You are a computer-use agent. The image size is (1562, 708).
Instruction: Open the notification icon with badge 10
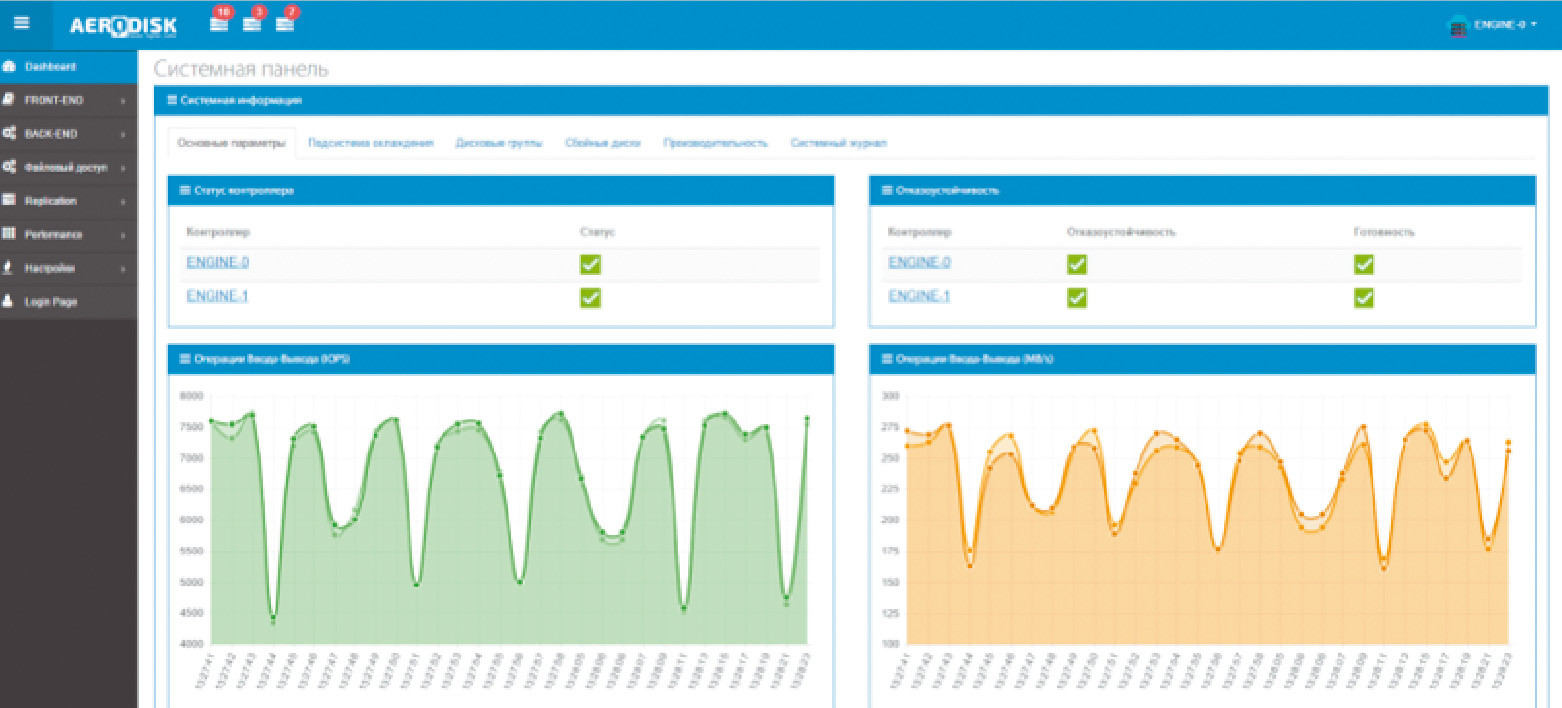pyautogui.click(x=219, y=24)
